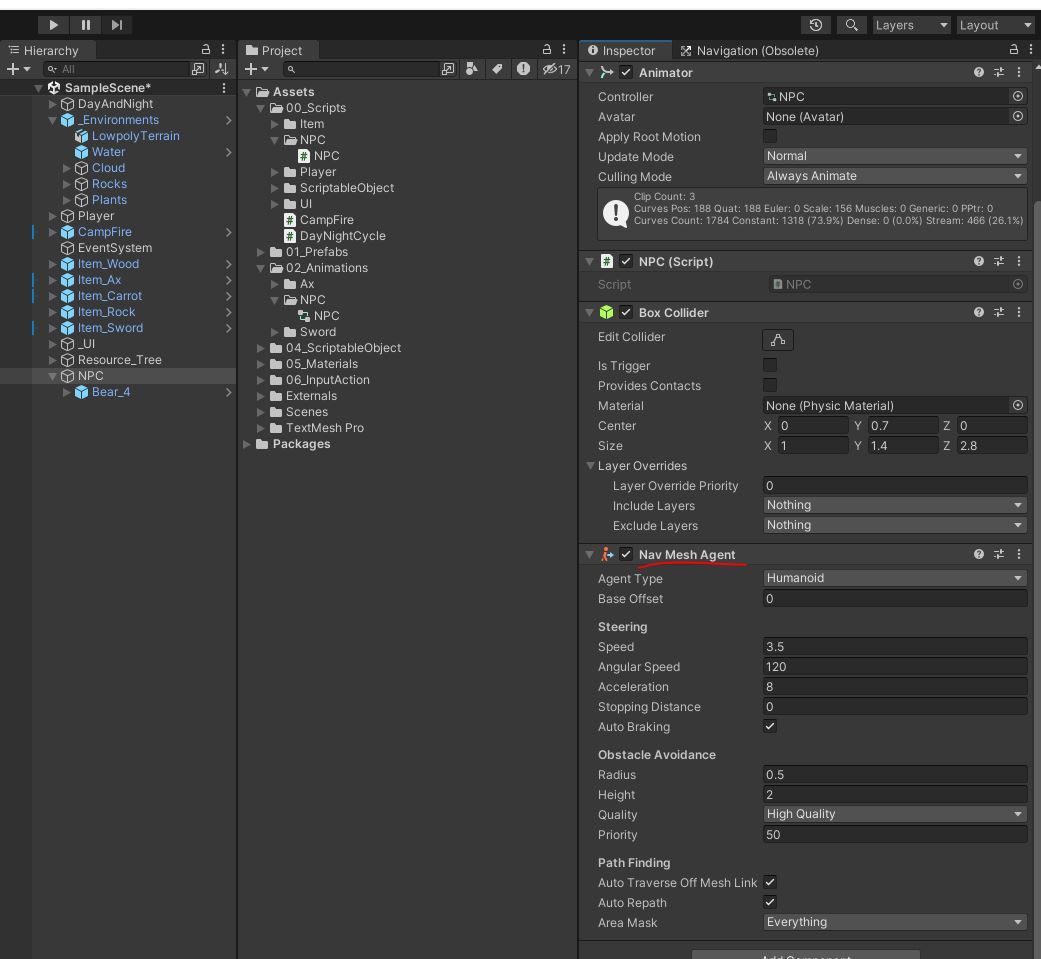Select the DayNightCycle script asset
1041x959 pixels.
tap(342, 236)
